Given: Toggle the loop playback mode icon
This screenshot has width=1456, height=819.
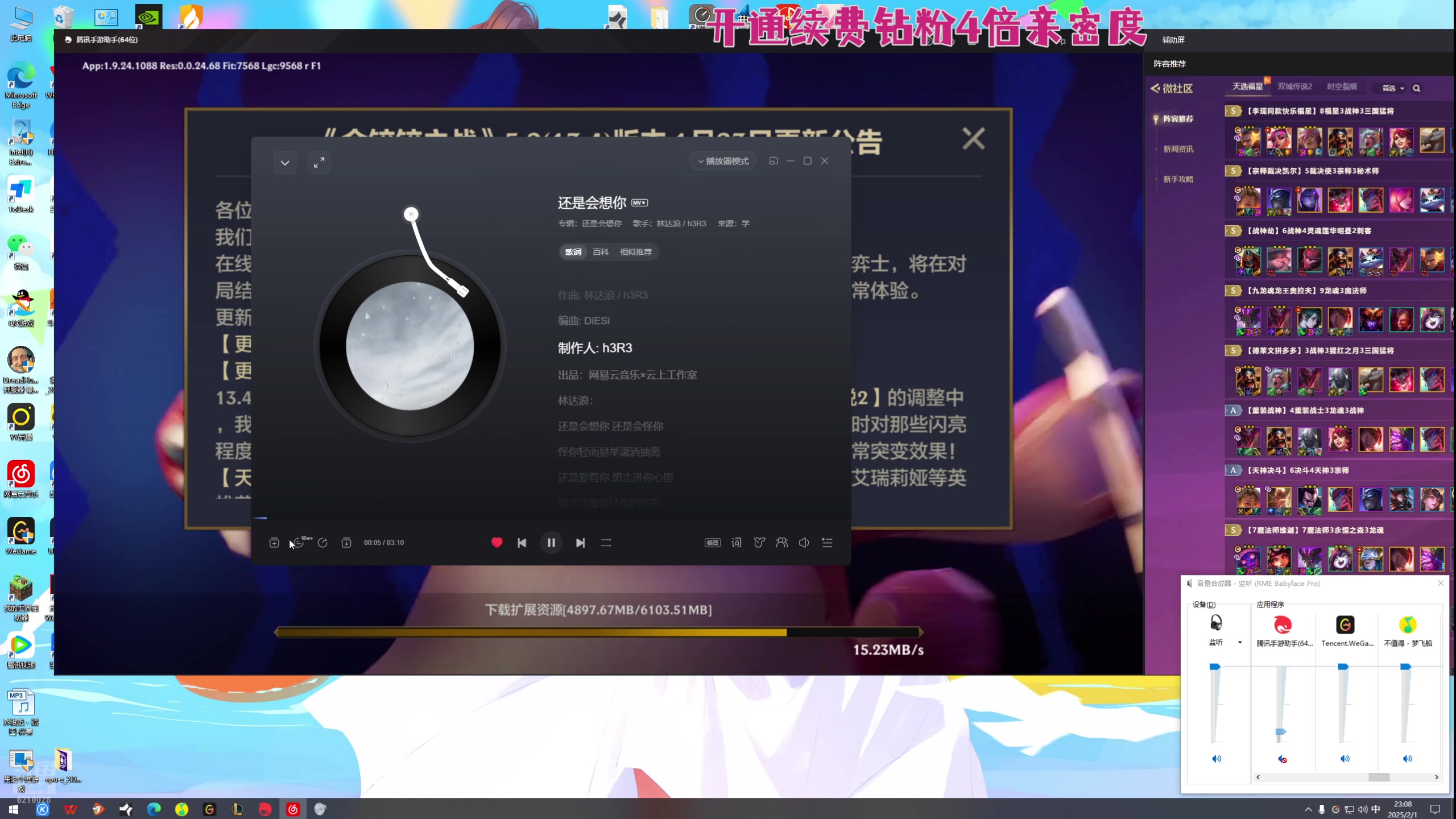Looking at the screenshot, I should (x=606, y=543).
